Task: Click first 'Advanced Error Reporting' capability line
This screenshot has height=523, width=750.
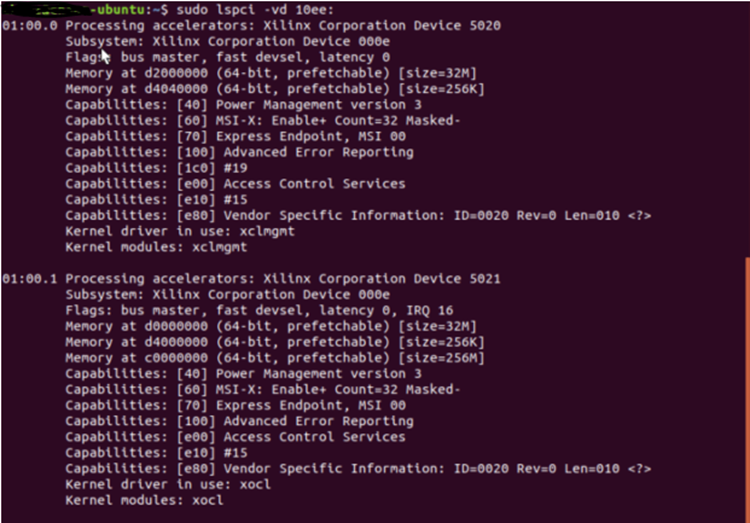Action: [239, 152]
